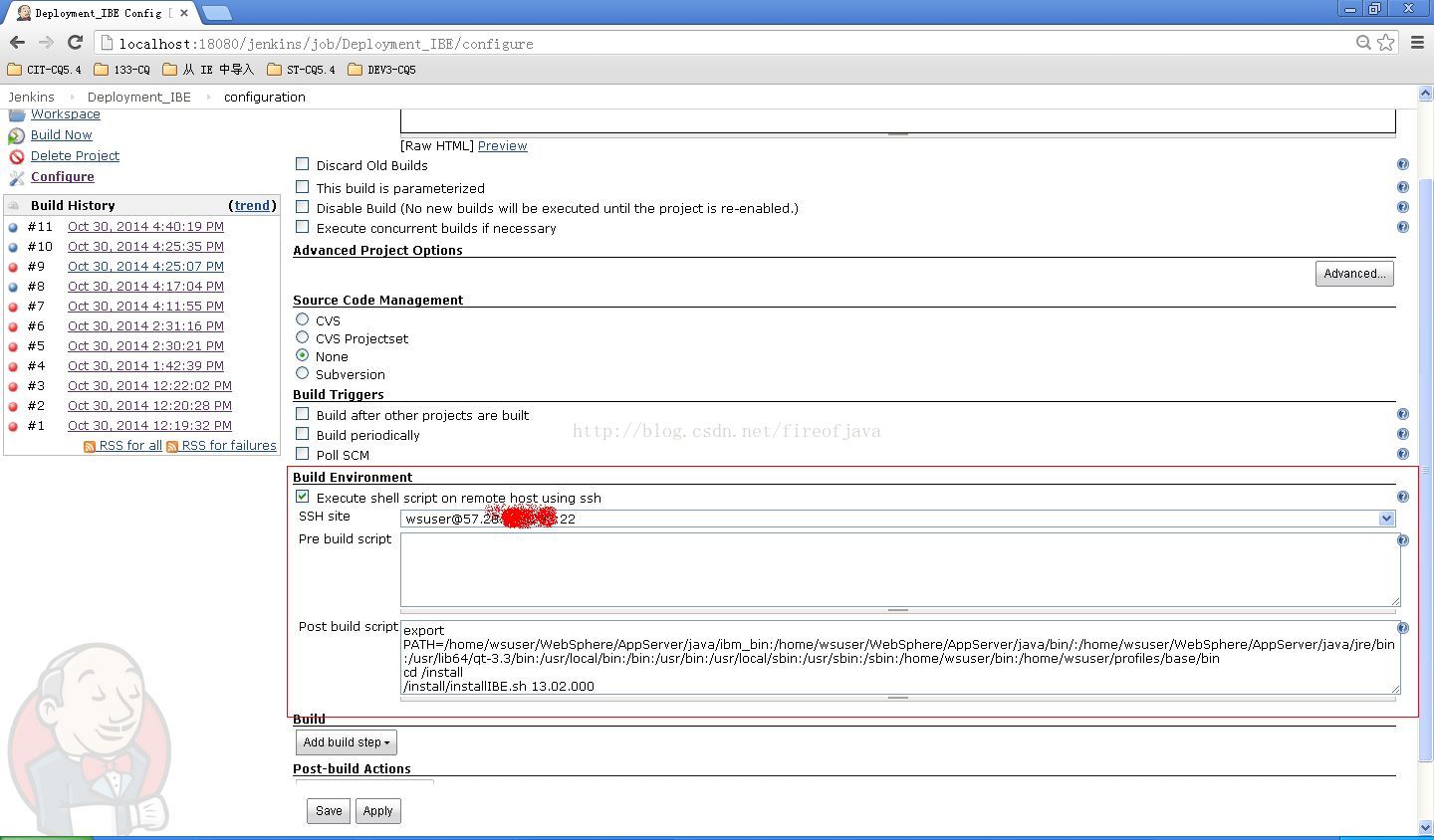The image size is (1434, 840).
Task: Click red status ball of build #9
Action: tap(13, 267)
